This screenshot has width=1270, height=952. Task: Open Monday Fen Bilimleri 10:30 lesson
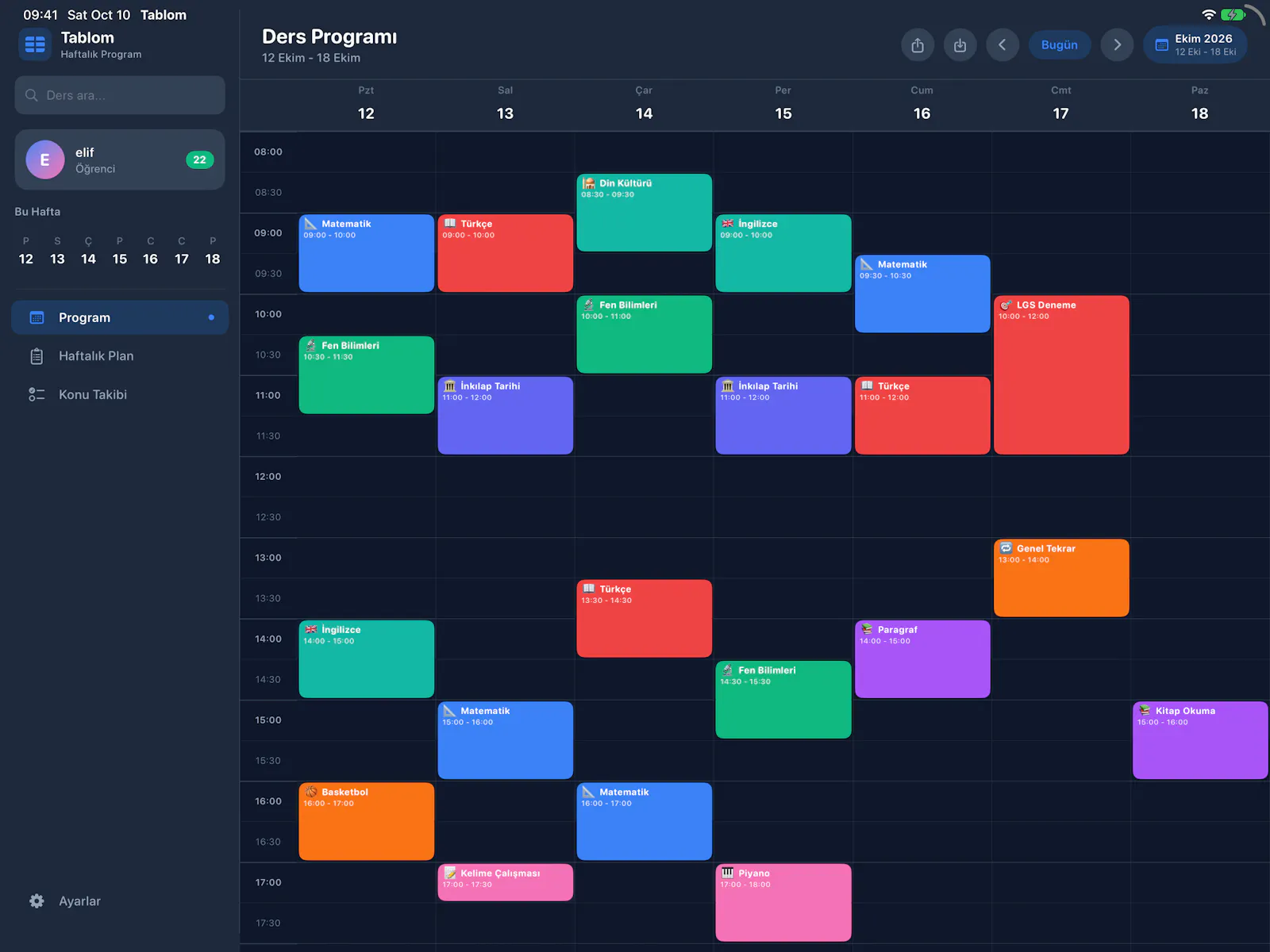pyautogui.click(x=367, y=375)
